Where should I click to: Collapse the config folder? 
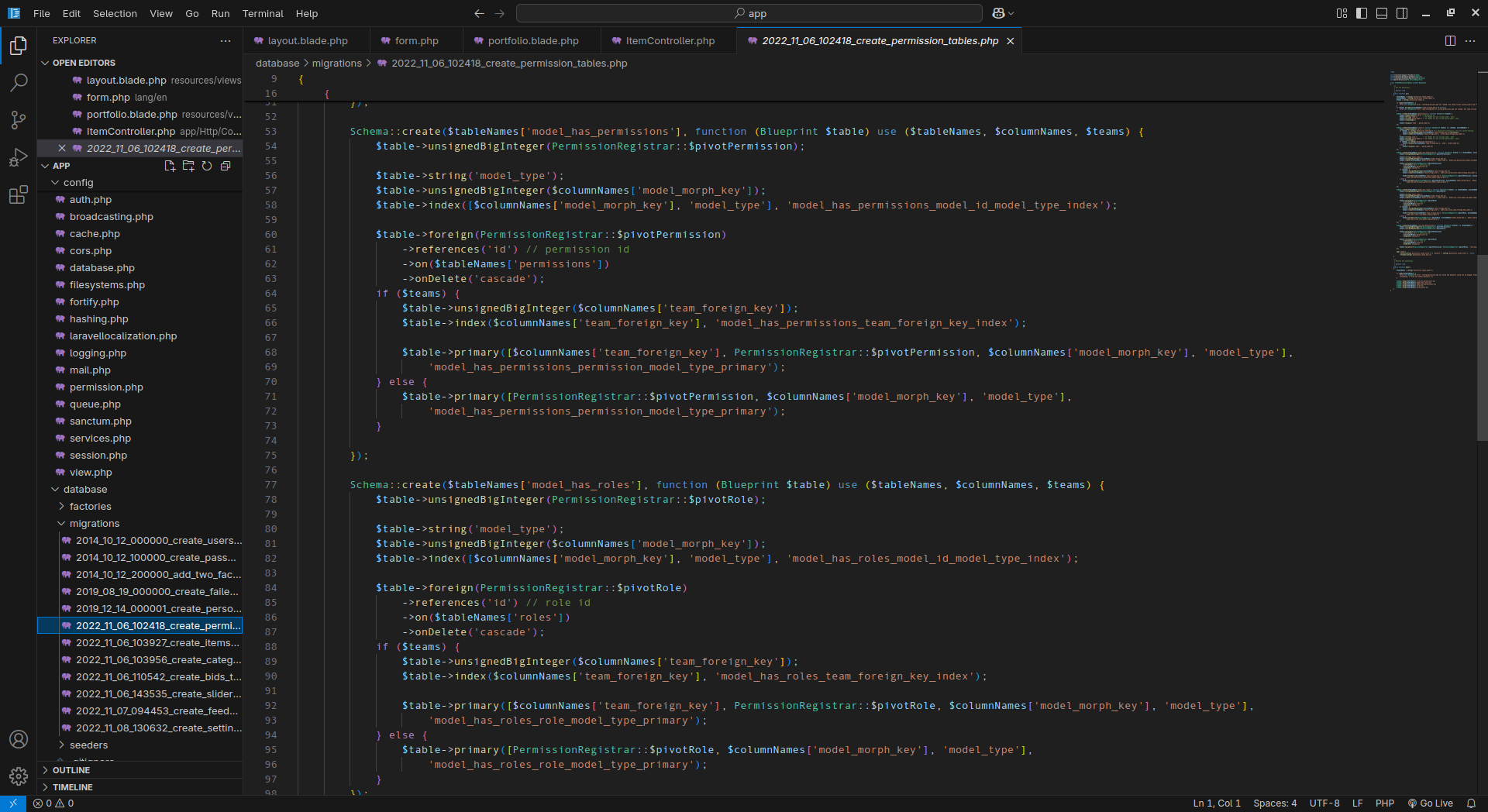(77, 183)
